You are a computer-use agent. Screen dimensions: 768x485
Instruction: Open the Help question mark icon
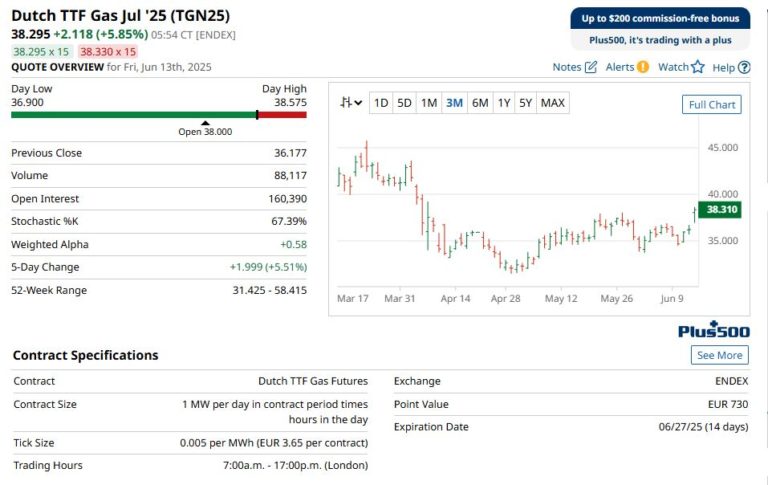tap(744, 67)
